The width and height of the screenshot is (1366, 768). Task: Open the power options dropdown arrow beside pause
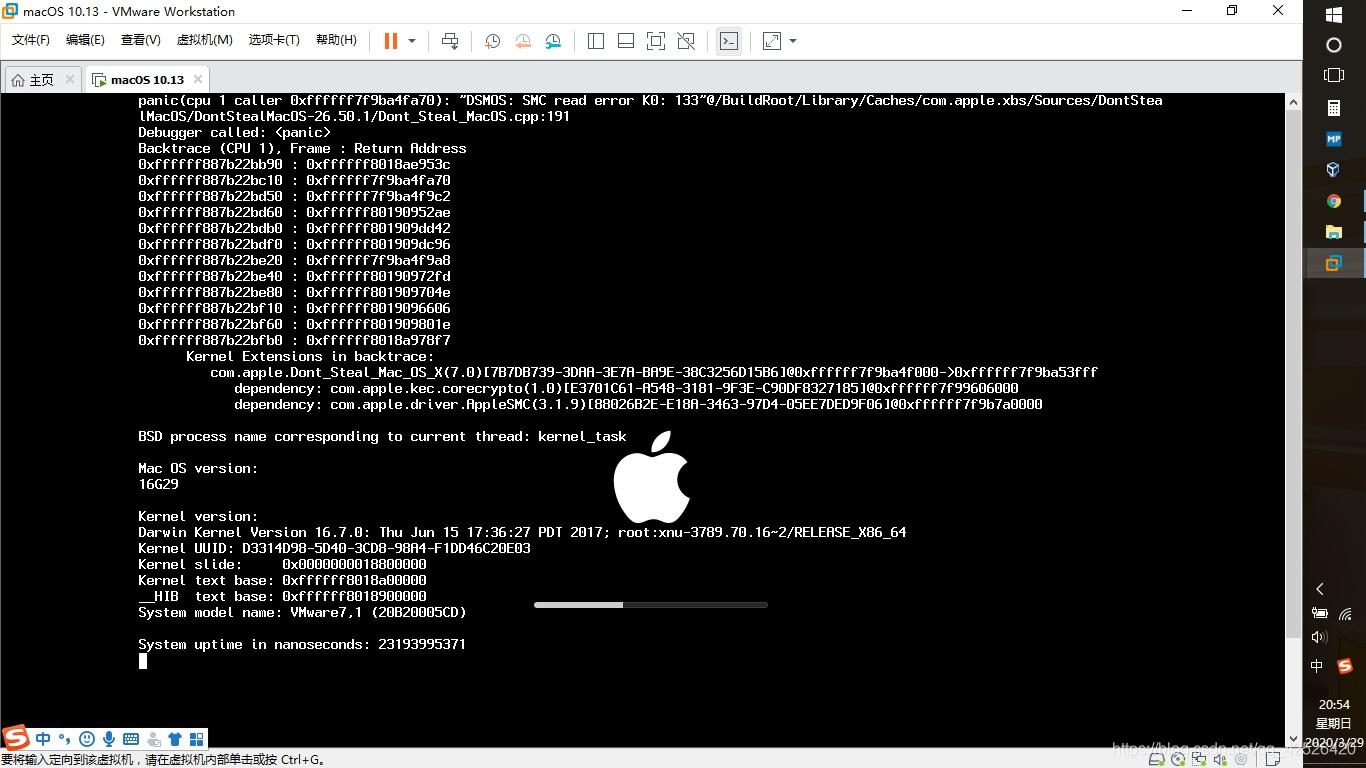(412, 41)
